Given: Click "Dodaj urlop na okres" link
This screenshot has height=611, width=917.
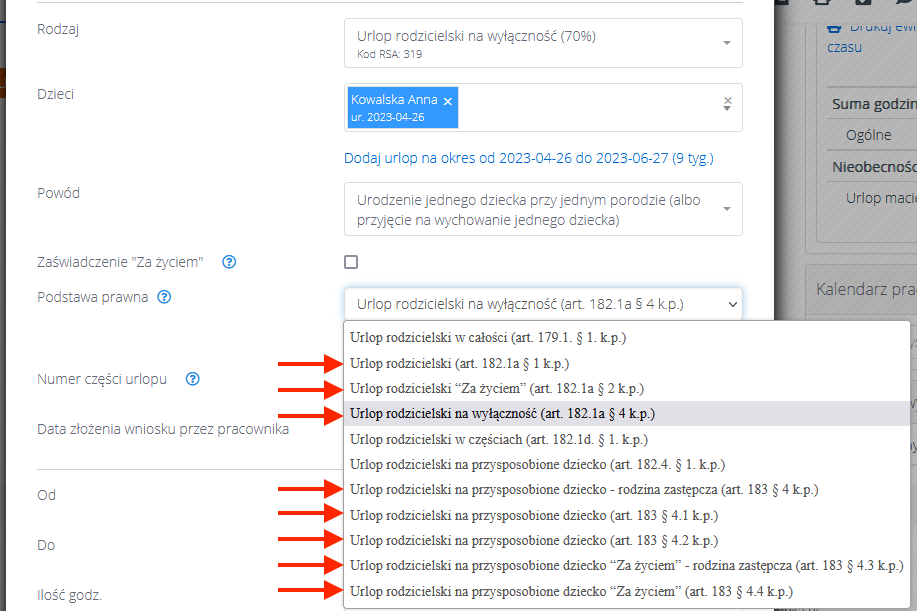Looking at the screenshot, I should click(x=528, y=158).
